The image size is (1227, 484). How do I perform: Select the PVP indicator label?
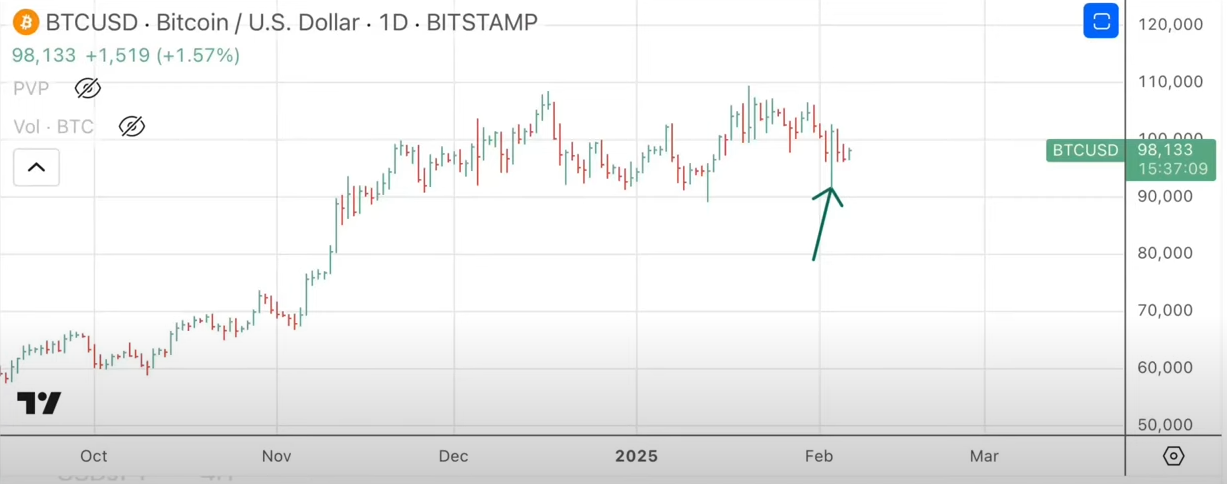tap(32, 89)
